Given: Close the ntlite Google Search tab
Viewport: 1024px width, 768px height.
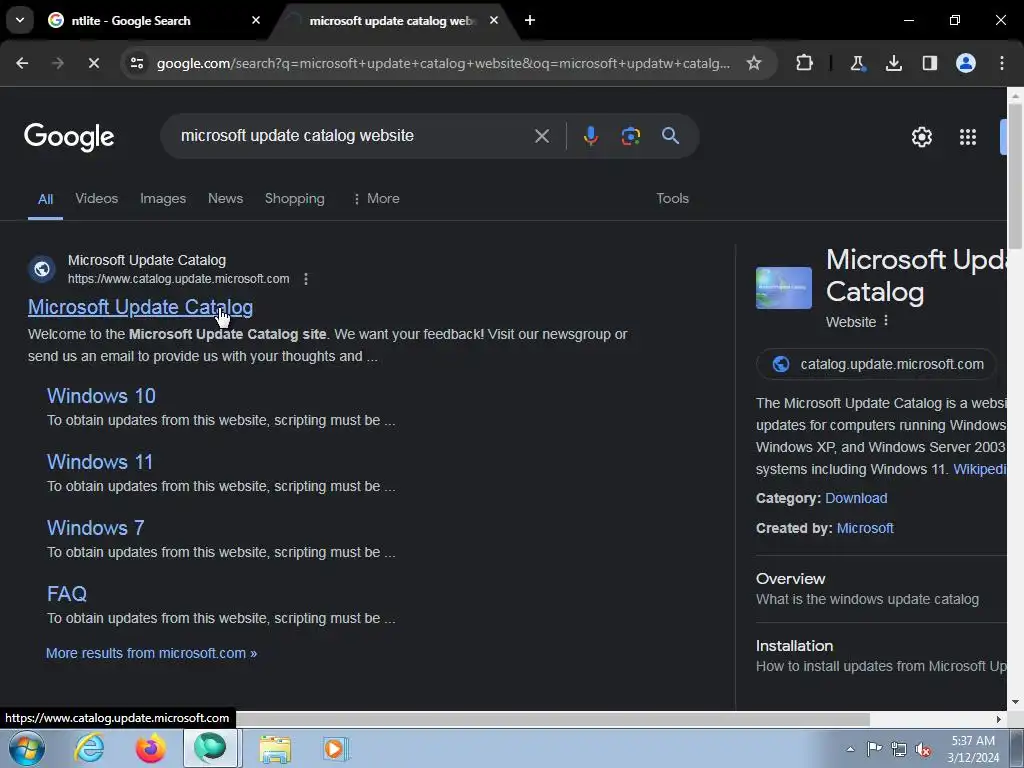Looking at the screenshot, I should (x=256, y=21).
